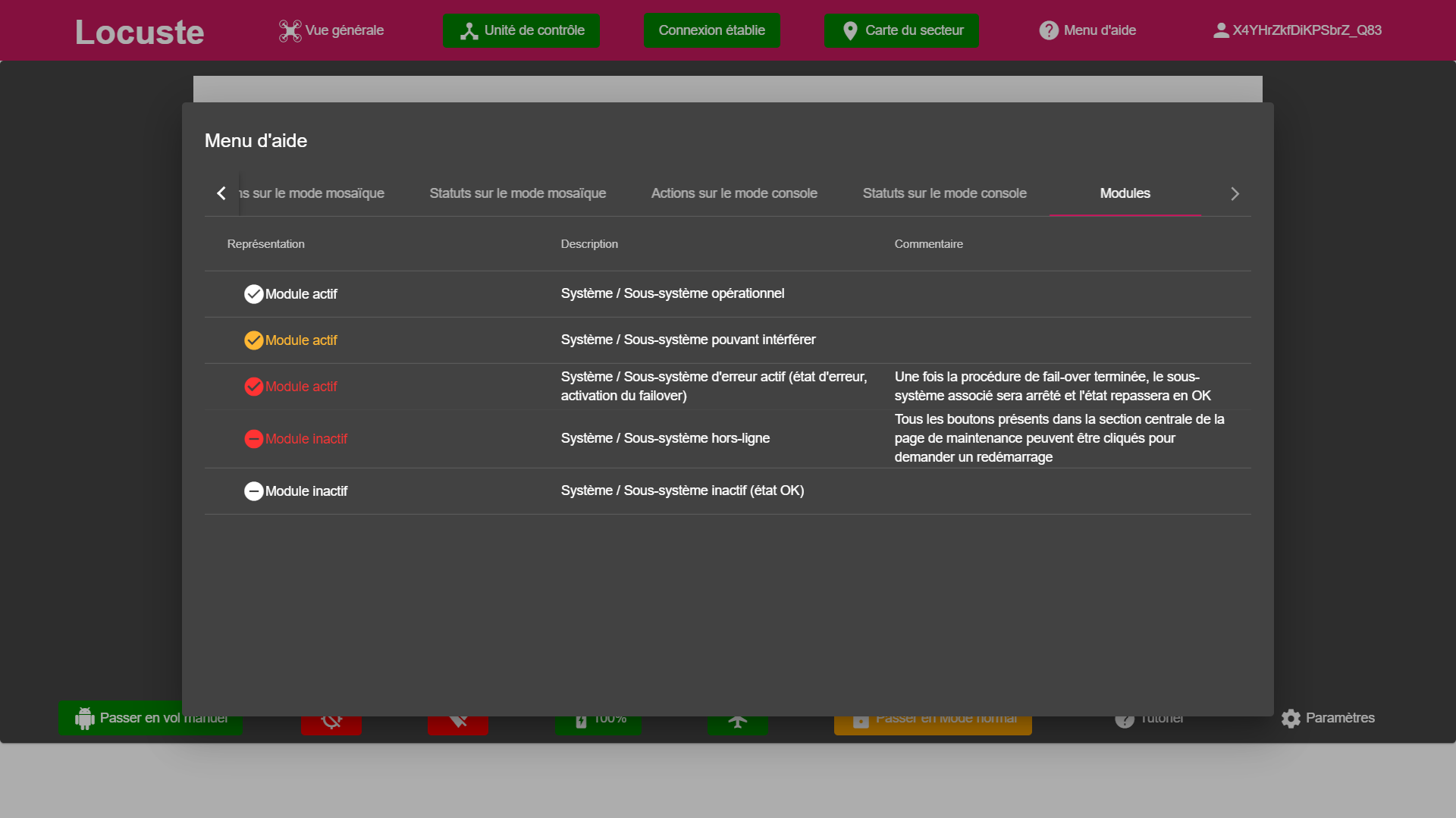Click 'Sous-système d'erreur actif' description
The image size is (1456, 818).
pos(714,386)
